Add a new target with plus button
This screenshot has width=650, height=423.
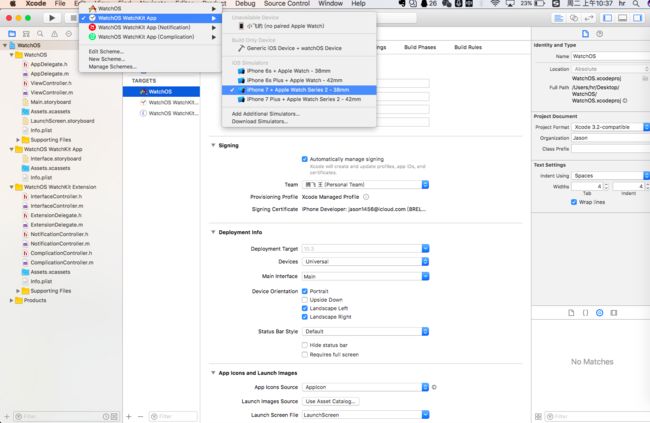click(129, 416)
